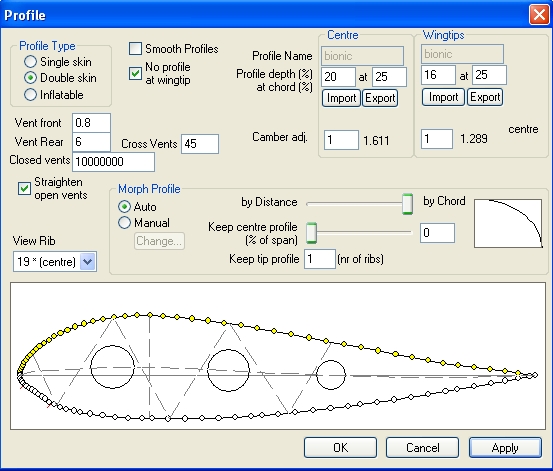This screenshot has width=553, height=471.
Task: Toggle No profile at wingtip checkbox
Action: click(135, 73)
